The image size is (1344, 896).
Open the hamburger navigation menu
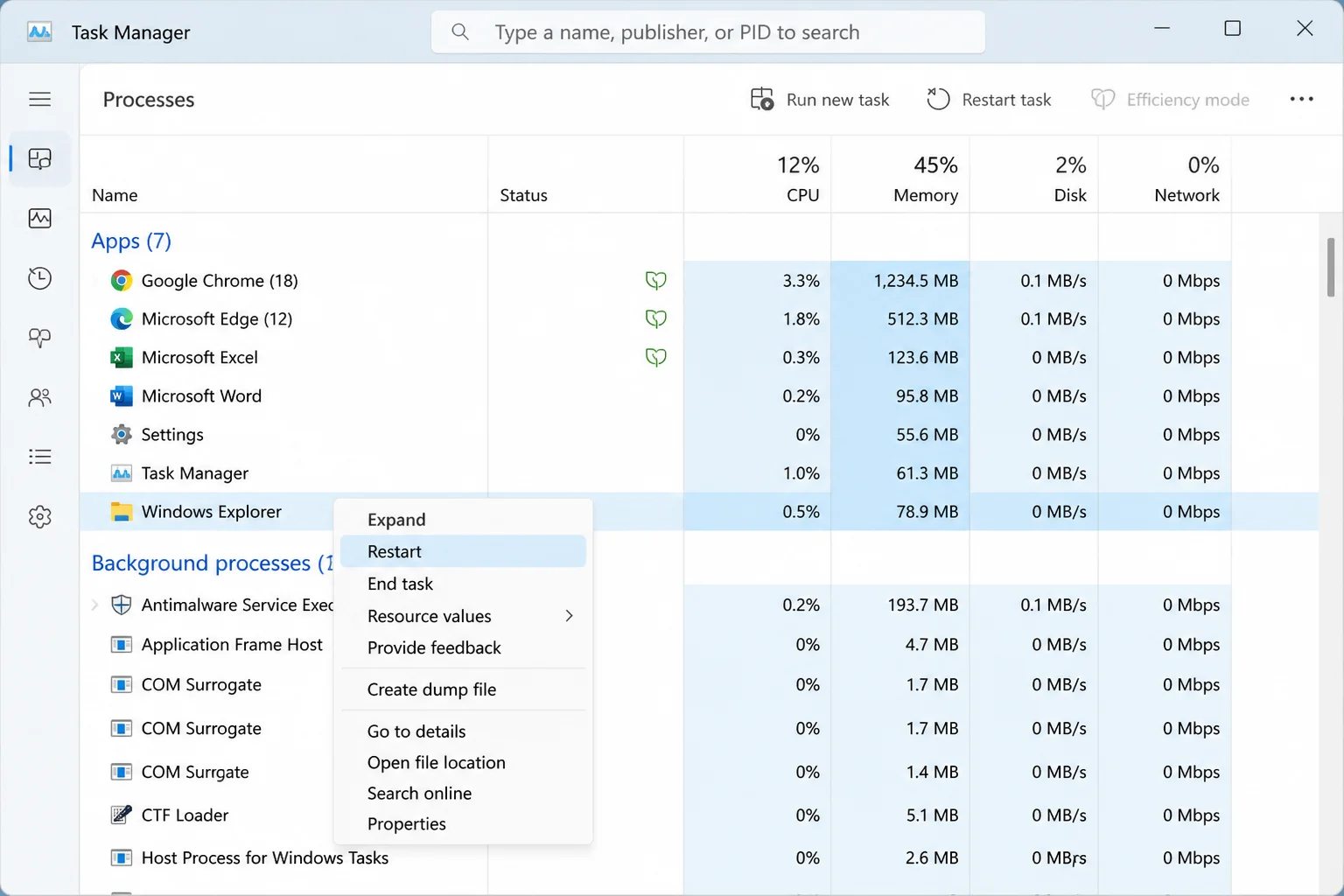click(40, 99)
